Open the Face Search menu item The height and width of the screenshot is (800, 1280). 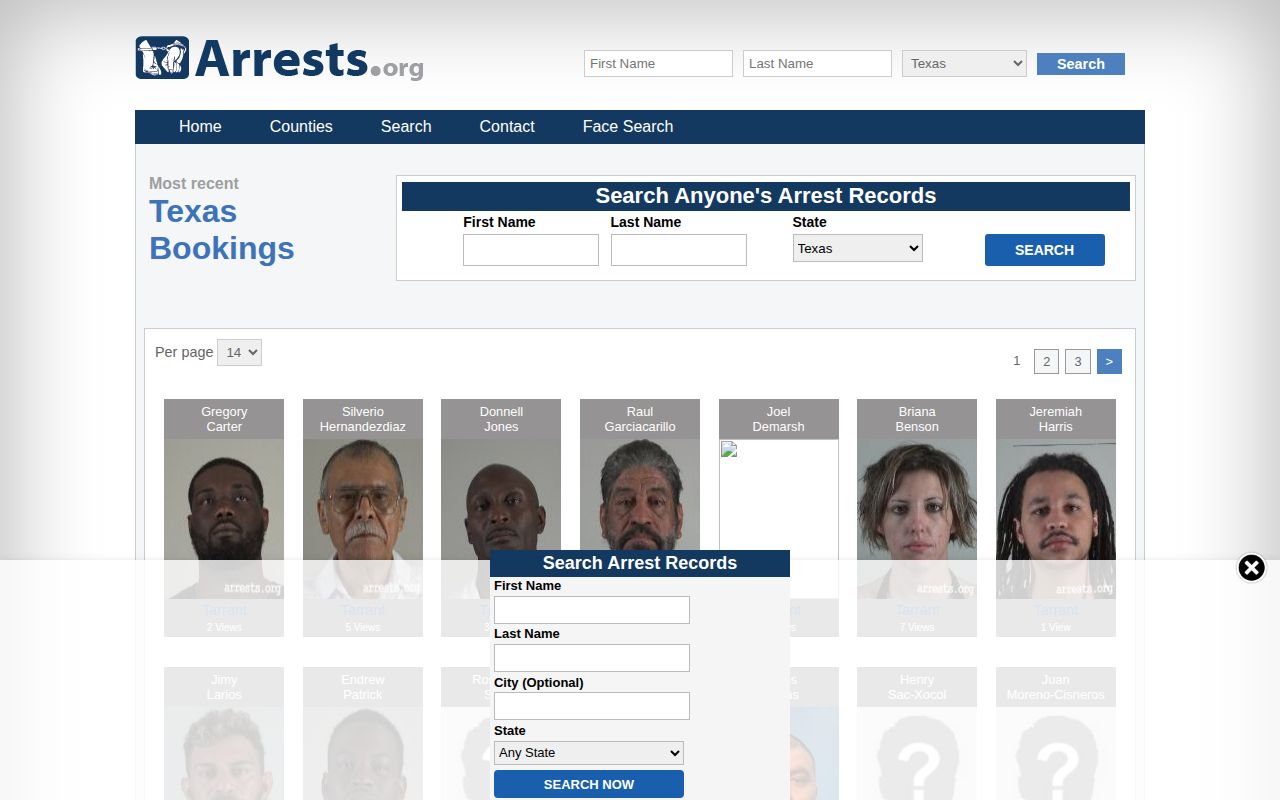pyautogui.click(x=628, y=126)
